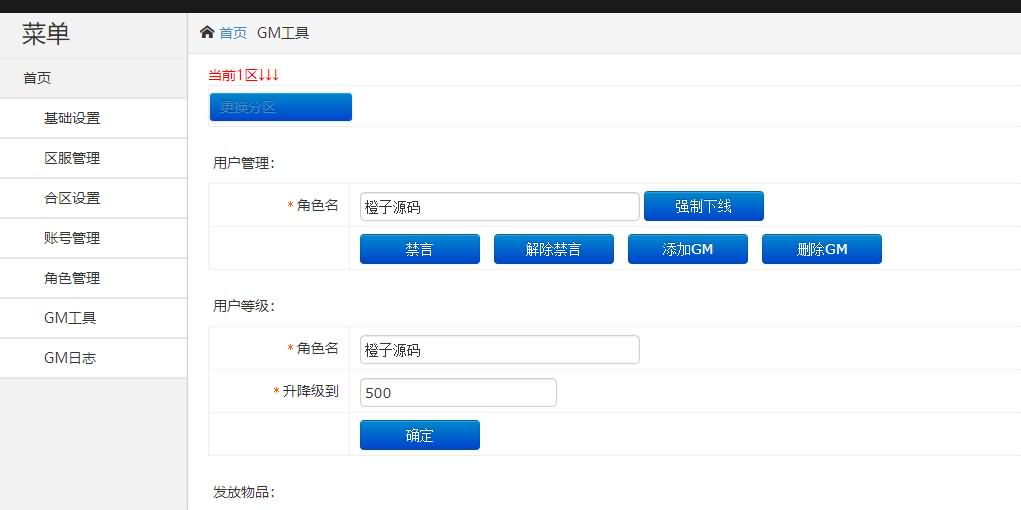Focus 角色名 field under 用户管理
This screenshot has height=510, width=1021.
point(499,207)
